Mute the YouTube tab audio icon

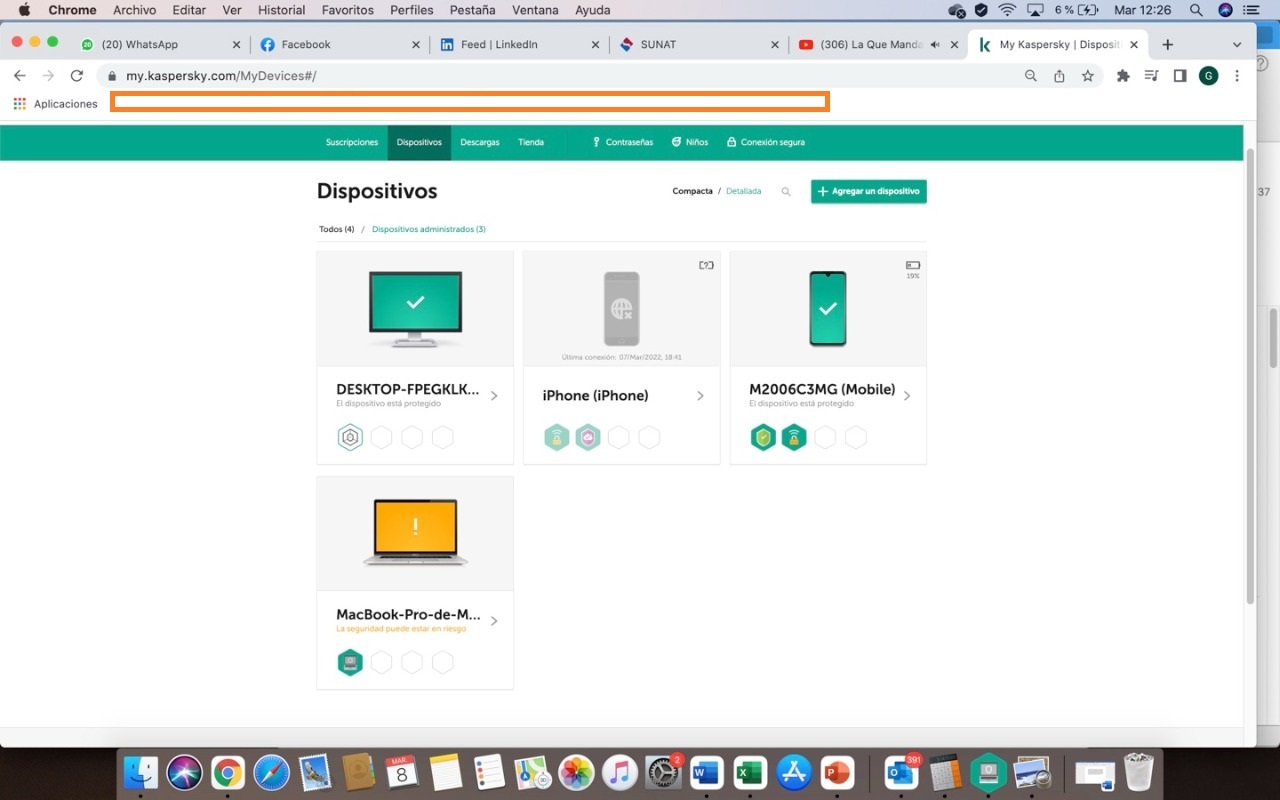pos(935,44)
